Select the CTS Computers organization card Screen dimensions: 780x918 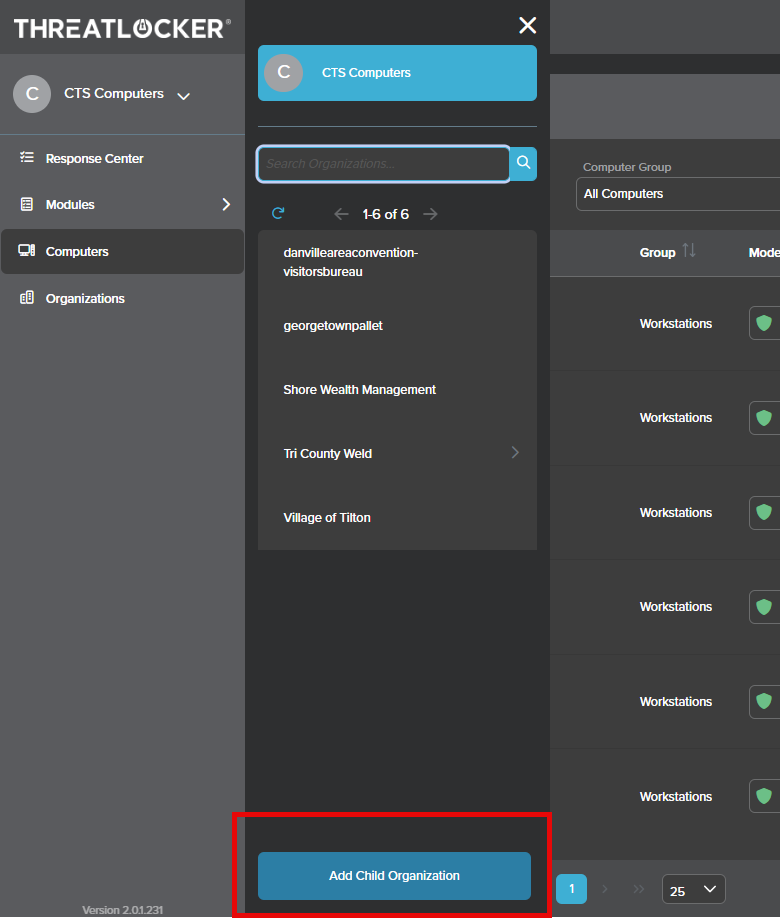coord(397,73)
